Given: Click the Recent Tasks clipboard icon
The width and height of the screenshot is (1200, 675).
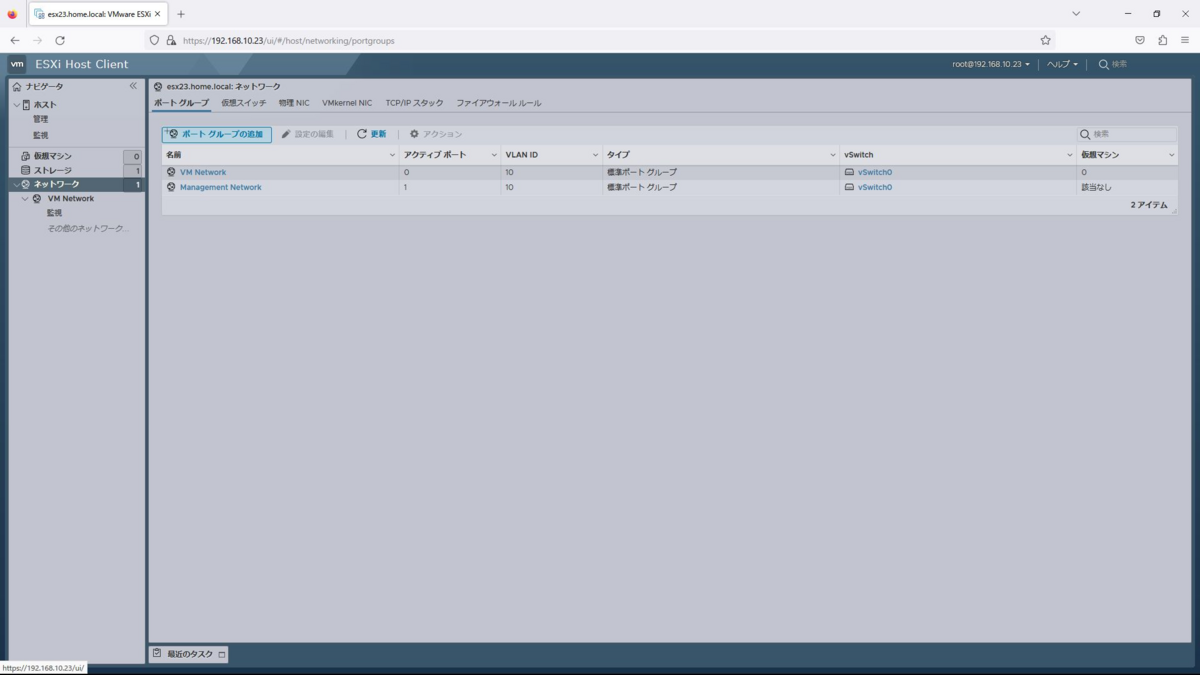Looking at the screenshot, I should pyautogui.click(x=157, y=653).
